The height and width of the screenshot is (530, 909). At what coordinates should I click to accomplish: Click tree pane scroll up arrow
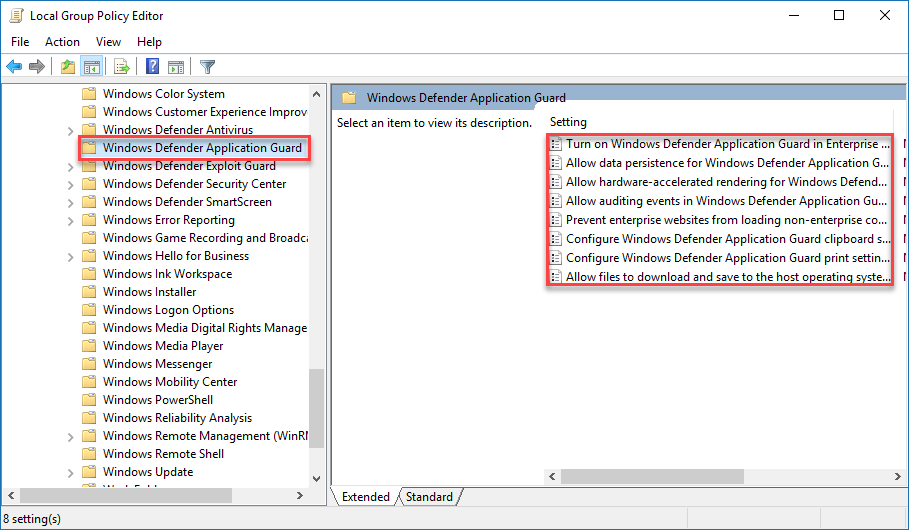click(317, 93)
